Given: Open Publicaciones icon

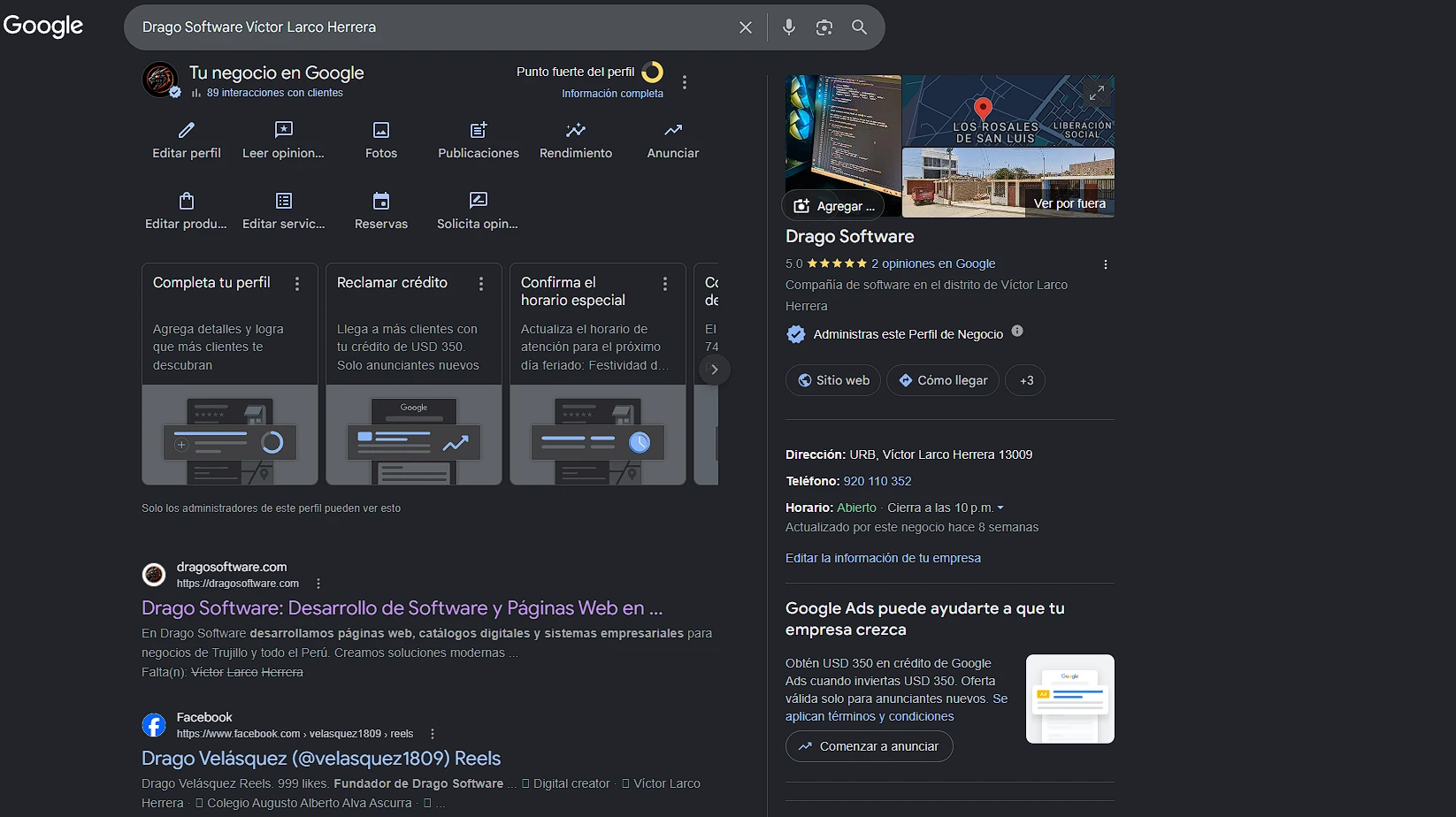Looking at the screenshot, I should 479,130.
